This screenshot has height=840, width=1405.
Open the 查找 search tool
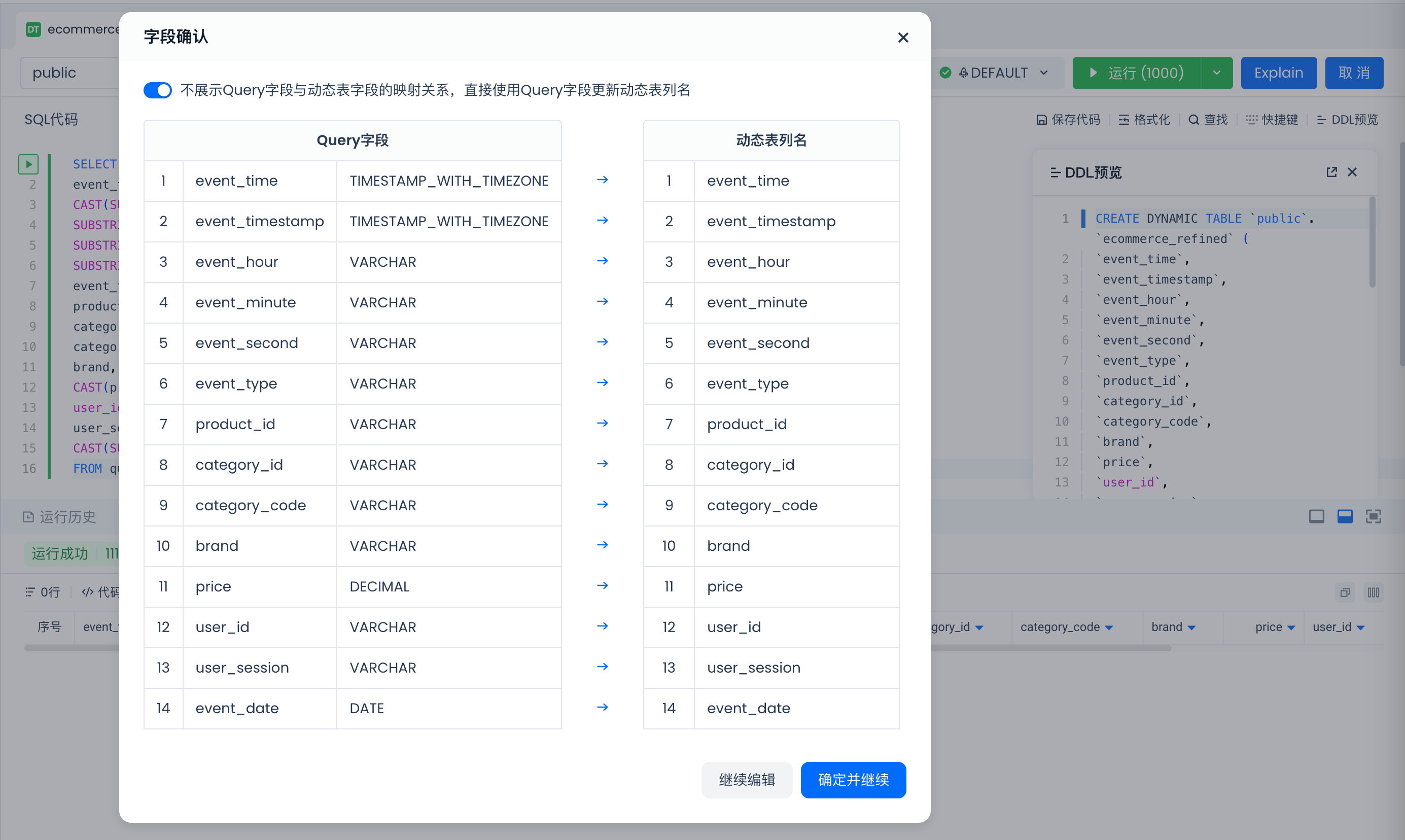click(x=1208, y=119)
